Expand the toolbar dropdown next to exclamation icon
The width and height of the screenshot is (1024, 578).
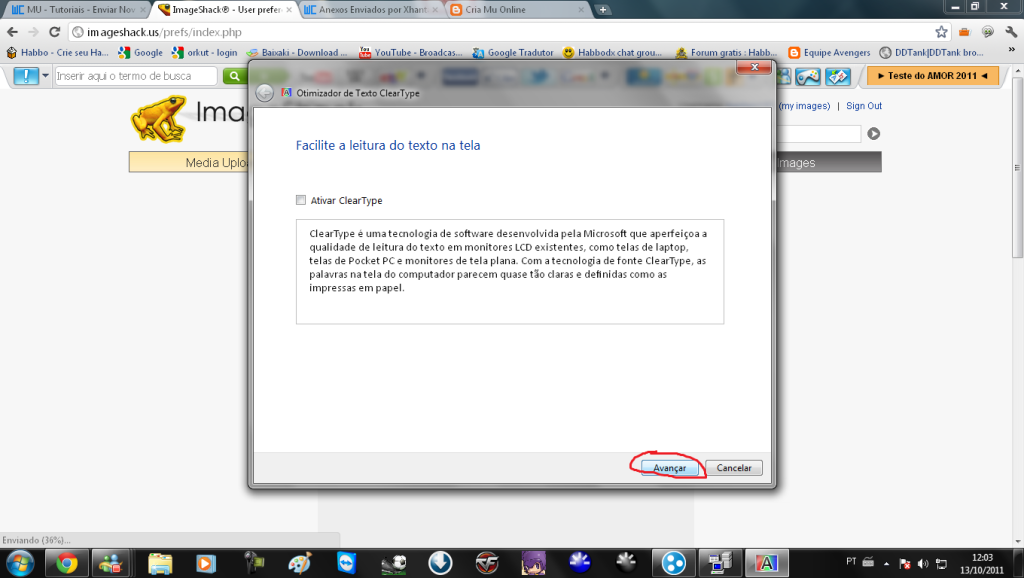tap(45, 76)
